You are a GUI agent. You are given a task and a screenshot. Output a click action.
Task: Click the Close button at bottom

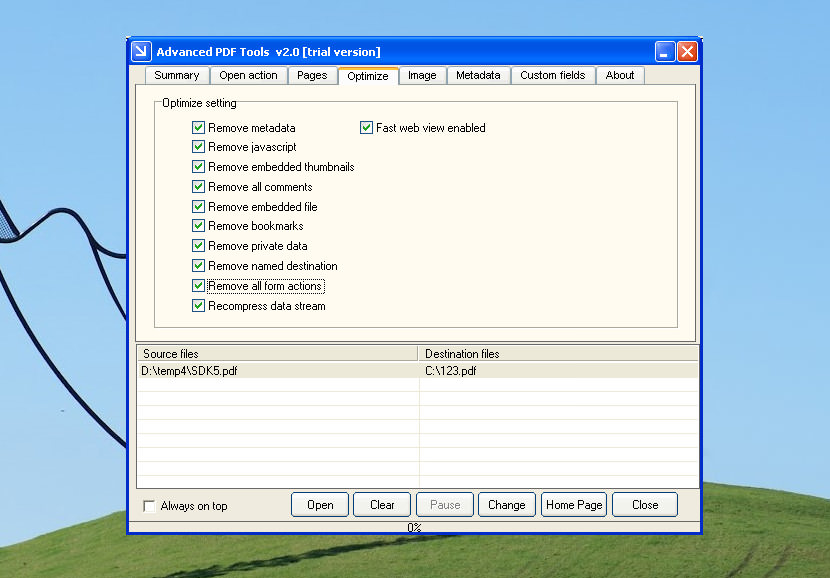tap(645, 505)
